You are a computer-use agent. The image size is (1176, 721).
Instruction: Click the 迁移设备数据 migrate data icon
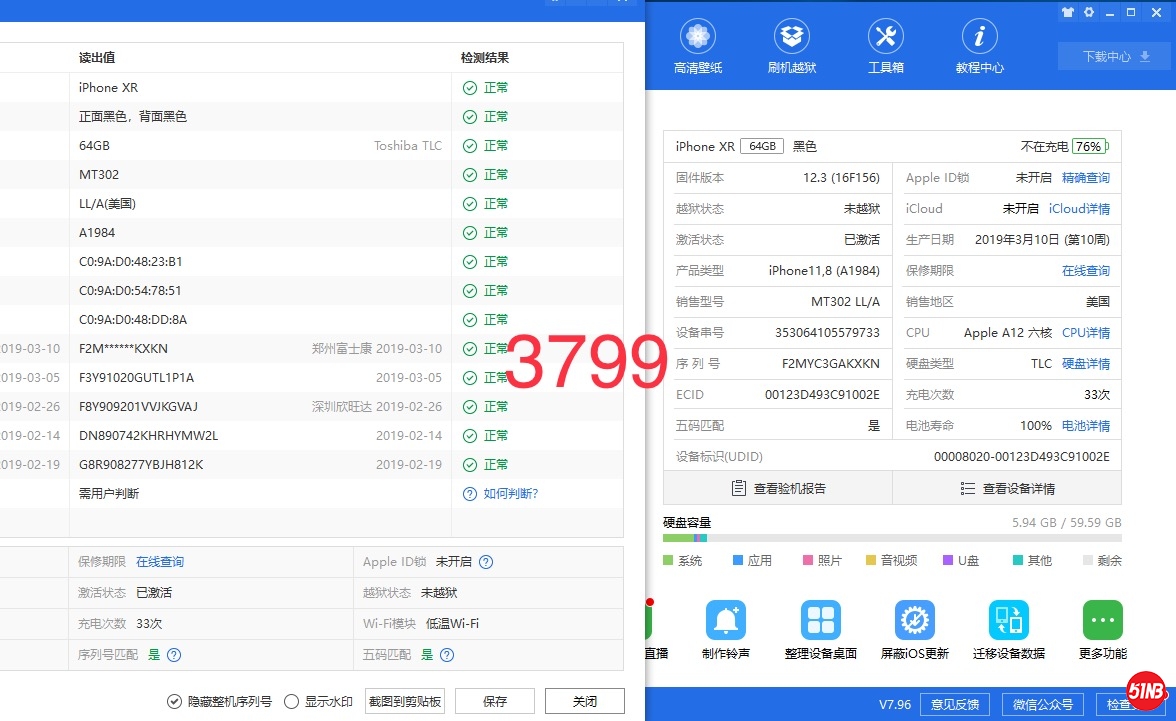1008,621
